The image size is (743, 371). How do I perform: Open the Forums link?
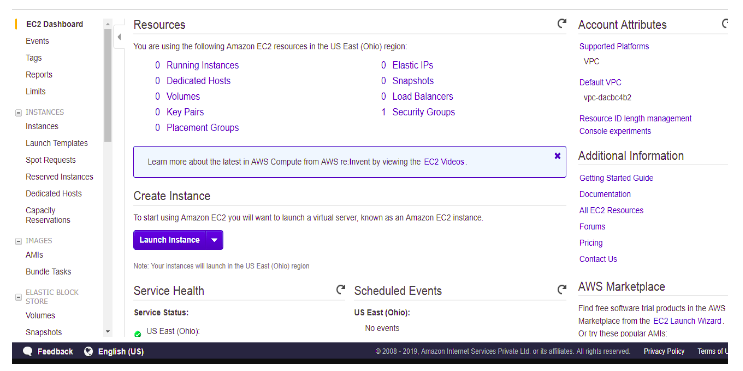[592, 226]
